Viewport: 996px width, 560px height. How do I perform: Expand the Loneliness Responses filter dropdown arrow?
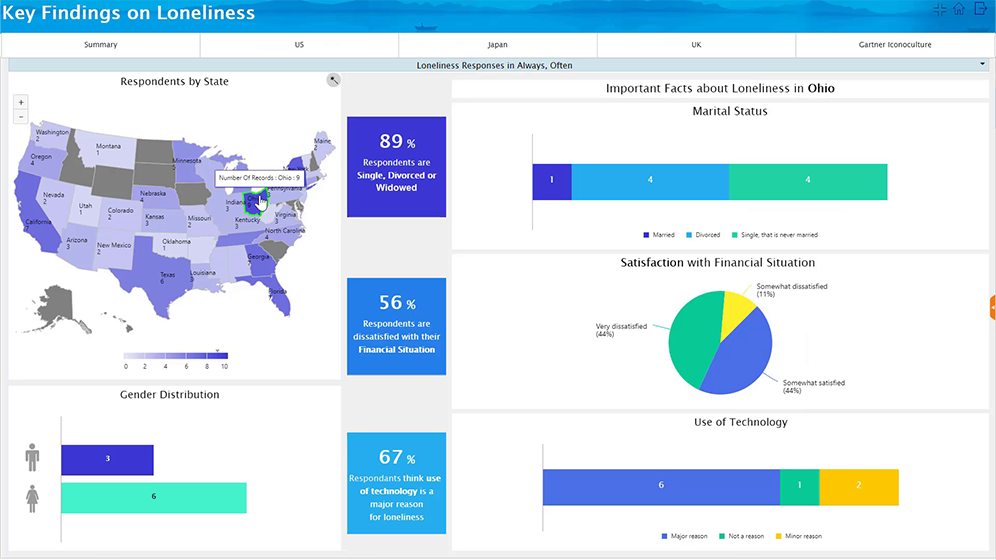pos(982,64)
